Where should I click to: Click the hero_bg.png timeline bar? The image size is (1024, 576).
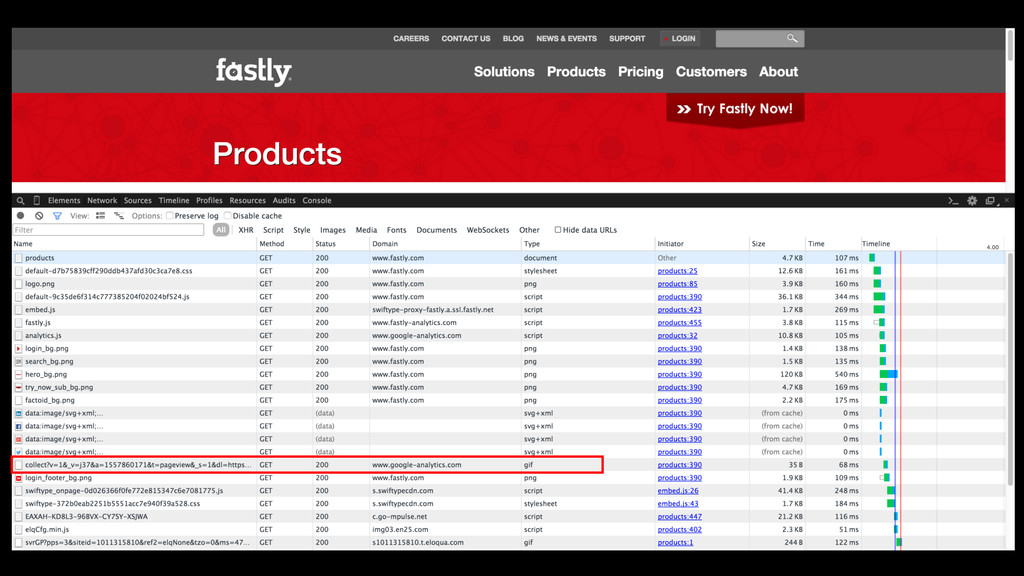[888, 374]
